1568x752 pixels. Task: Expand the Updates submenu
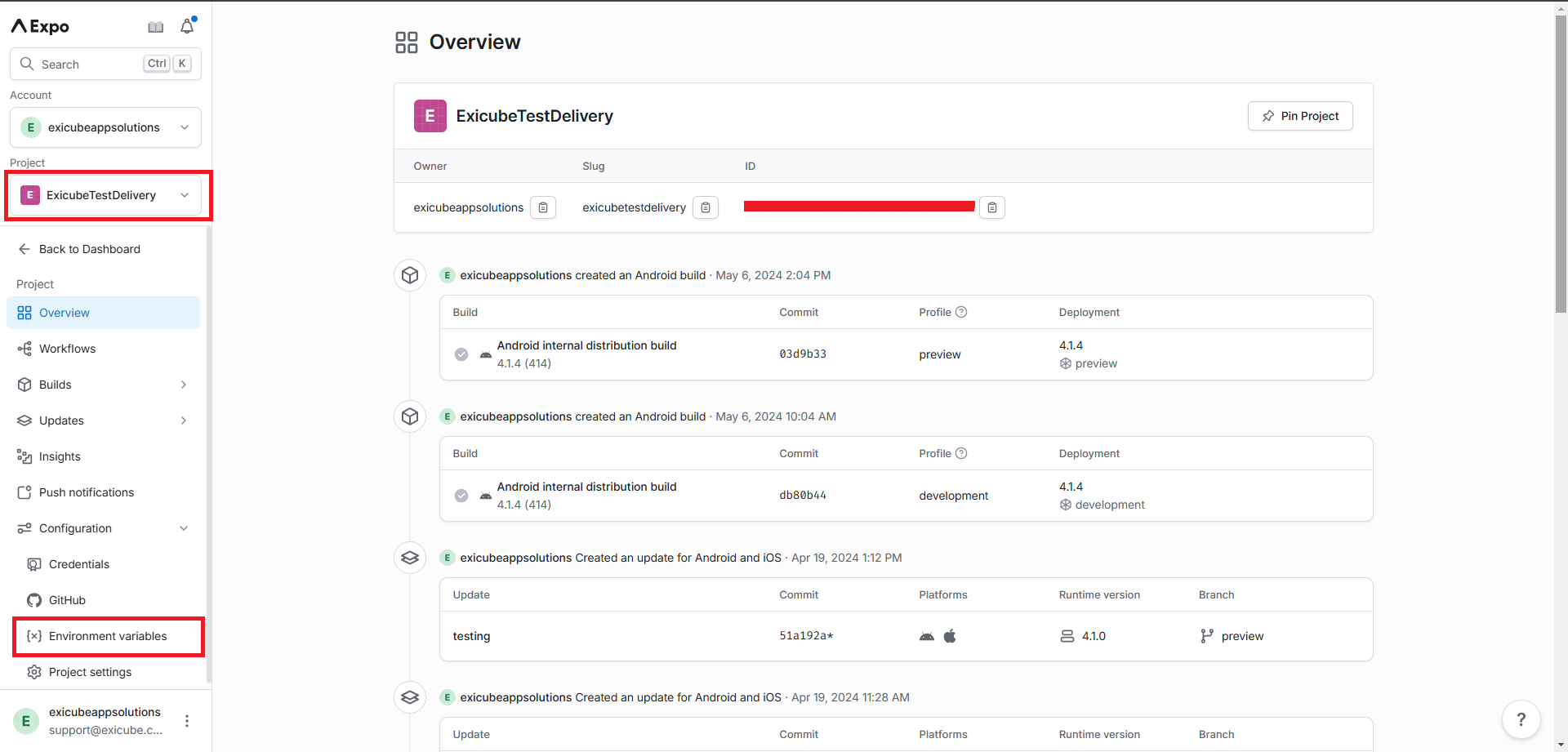(184, 420)
